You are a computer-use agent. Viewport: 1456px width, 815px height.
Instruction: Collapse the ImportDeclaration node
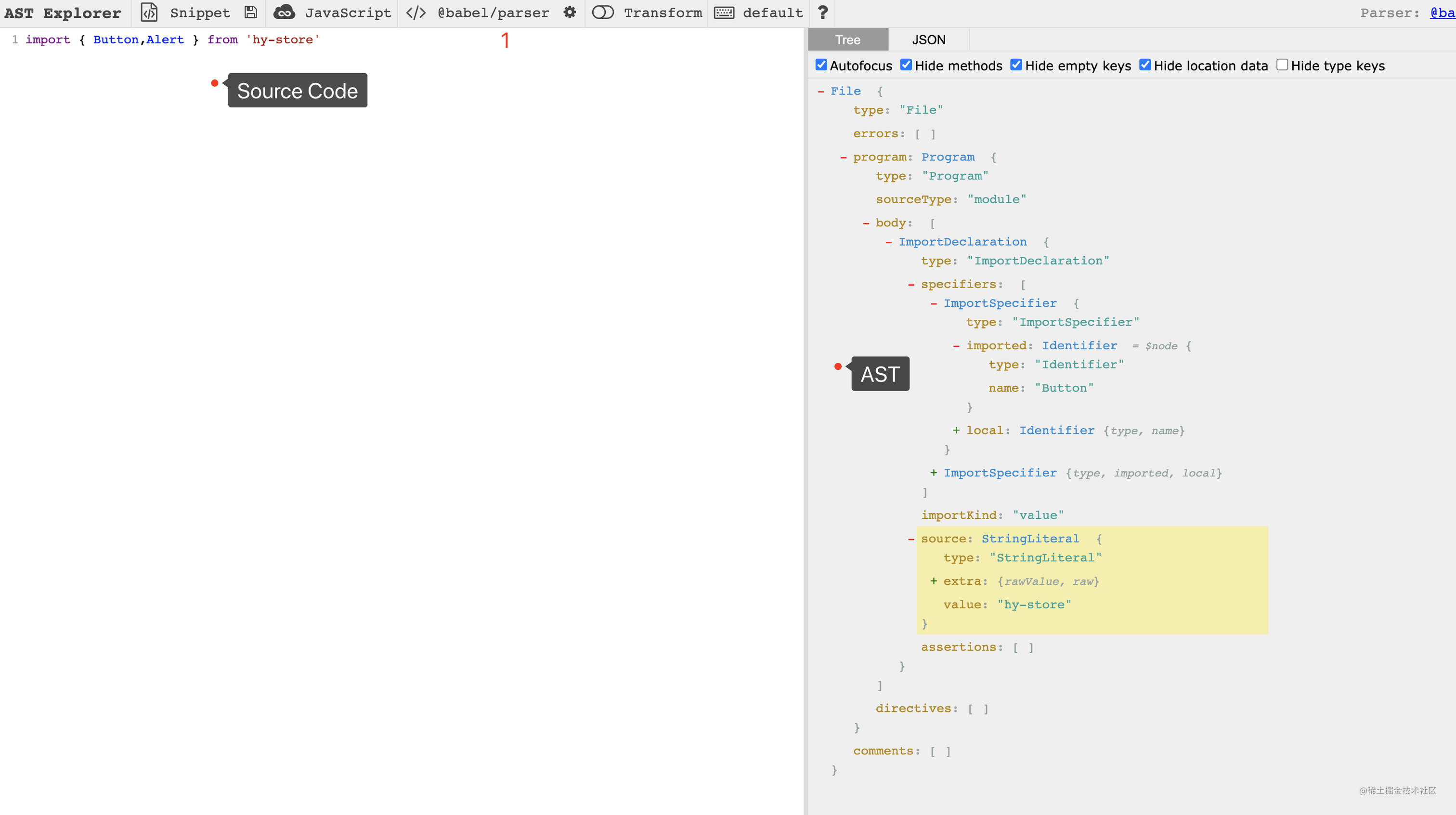pyautogui.click(x=888, y=242)
